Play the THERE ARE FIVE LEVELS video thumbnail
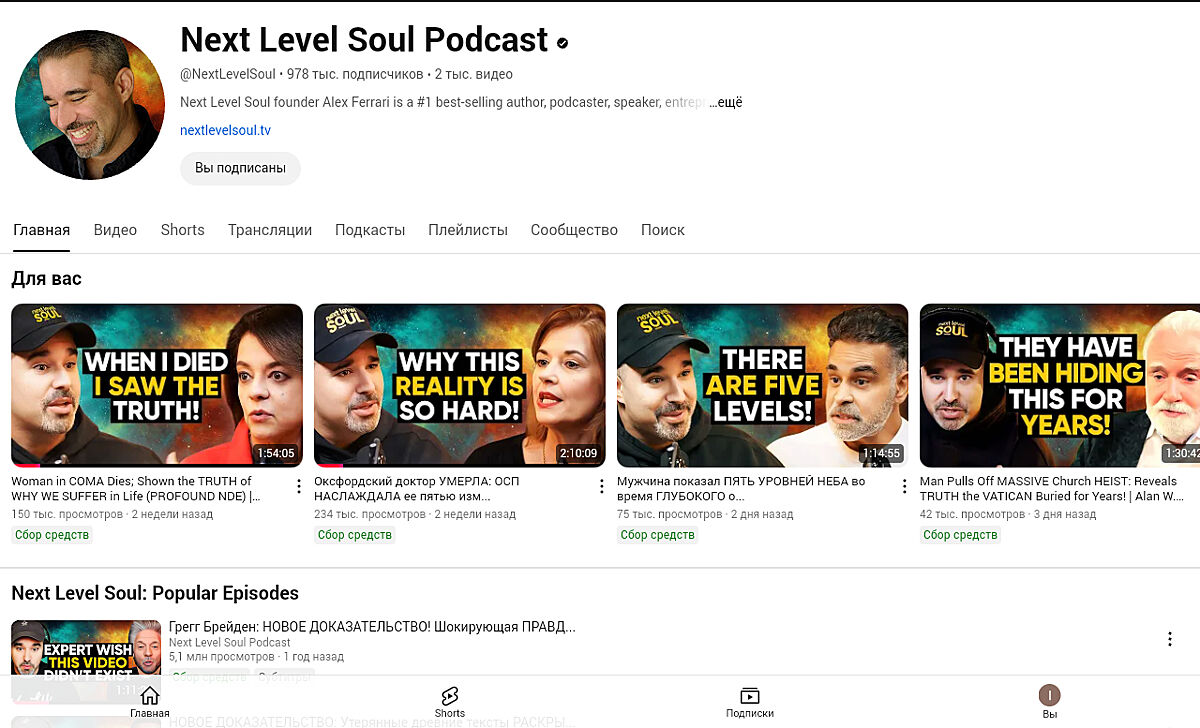 click(x=762, y=385)
